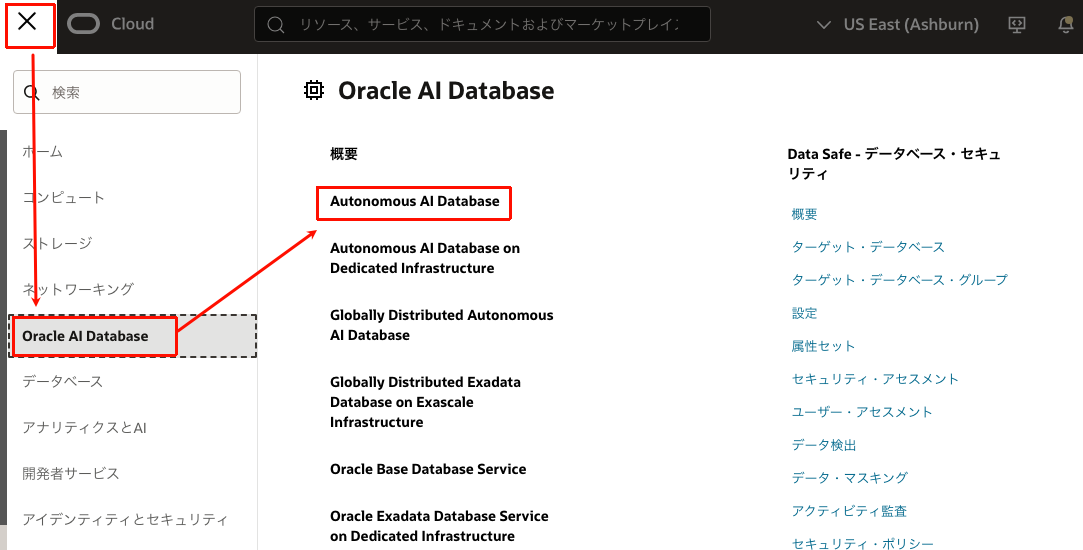Viewport: 1083px width, 550px height.
Task: Open the Autonomous AI Database link
Action: point(414,202)
